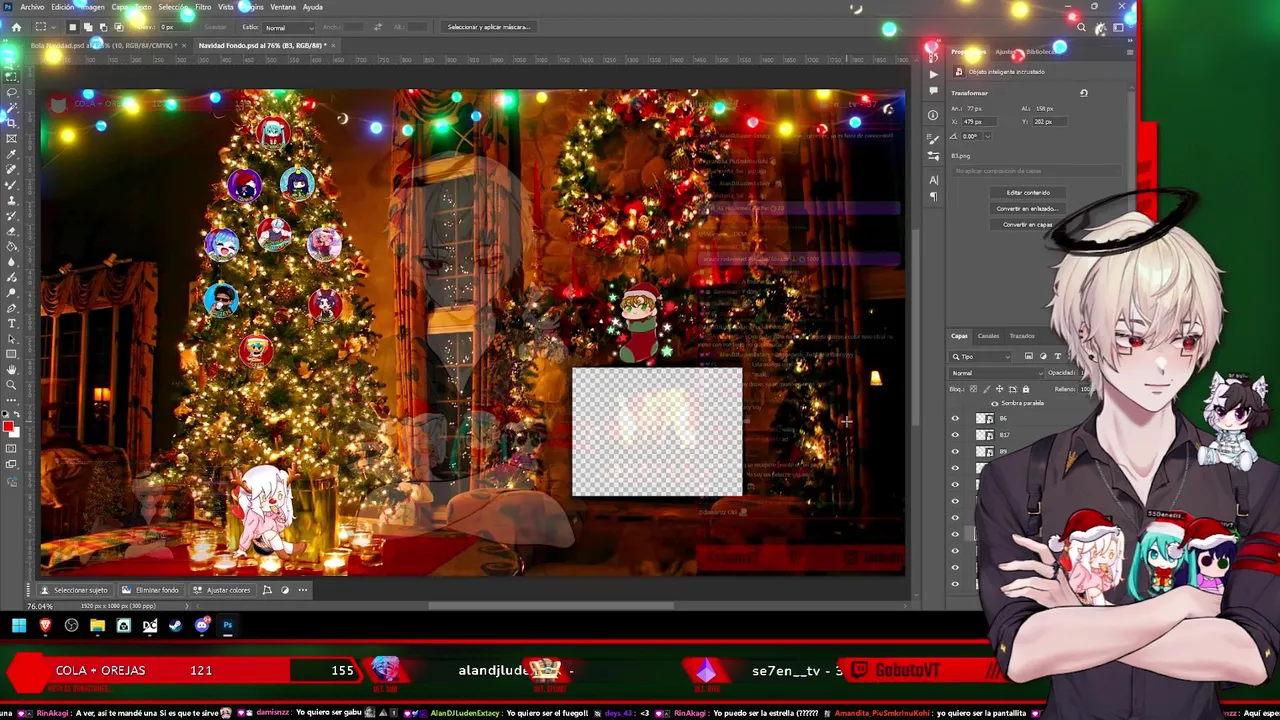Open Photoshop from the Windows taskbar

coord(228,626)
